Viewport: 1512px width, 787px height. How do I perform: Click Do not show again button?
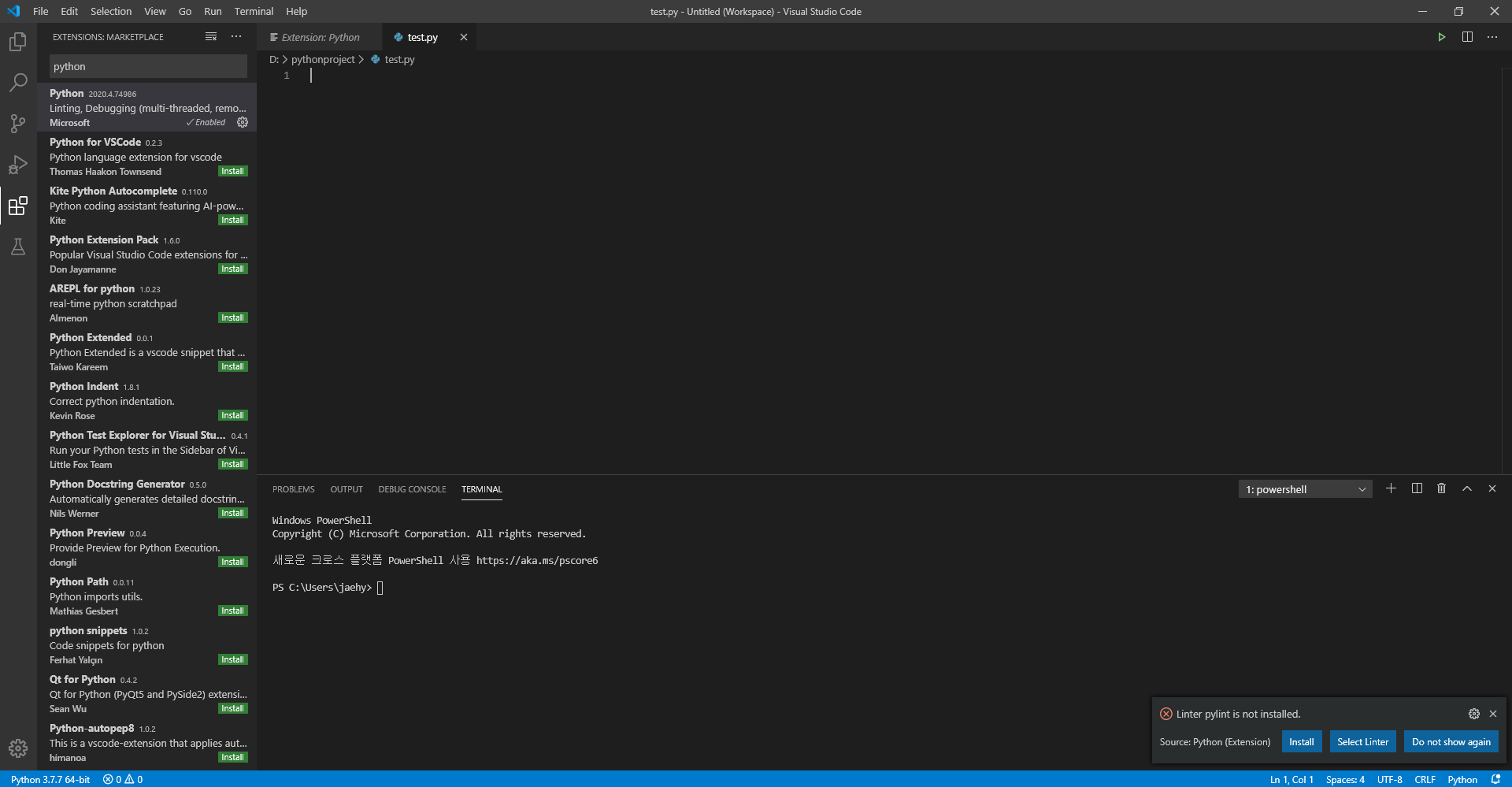click(x=1451, y=741)
